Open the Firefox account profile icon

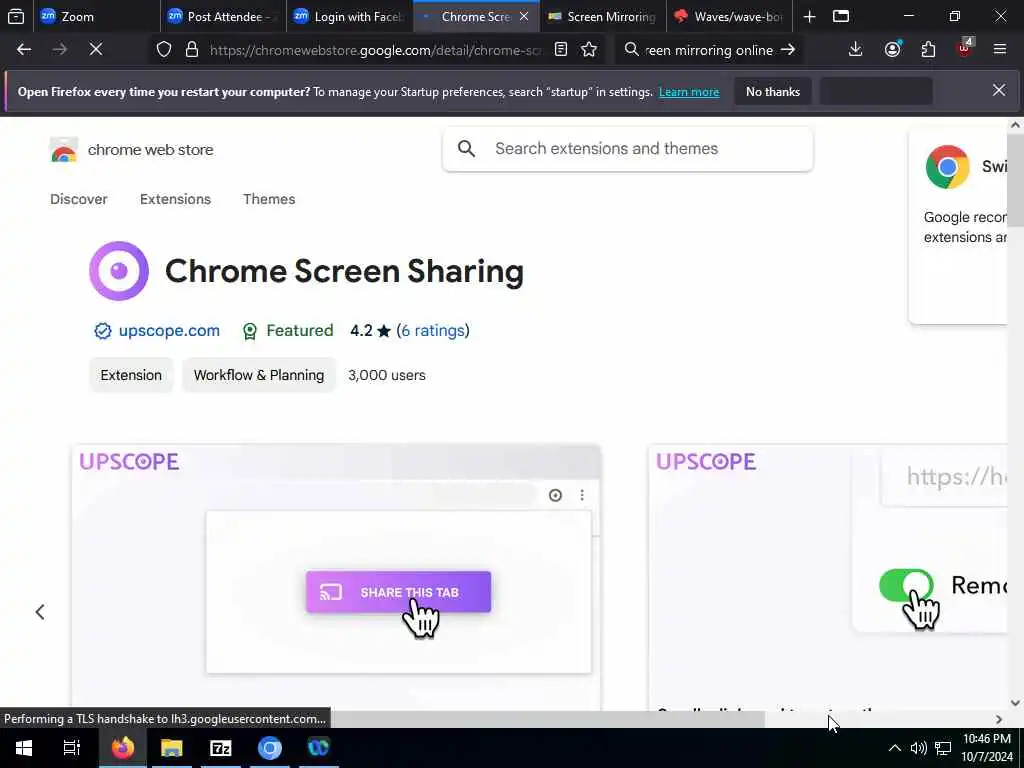point(893,50)
